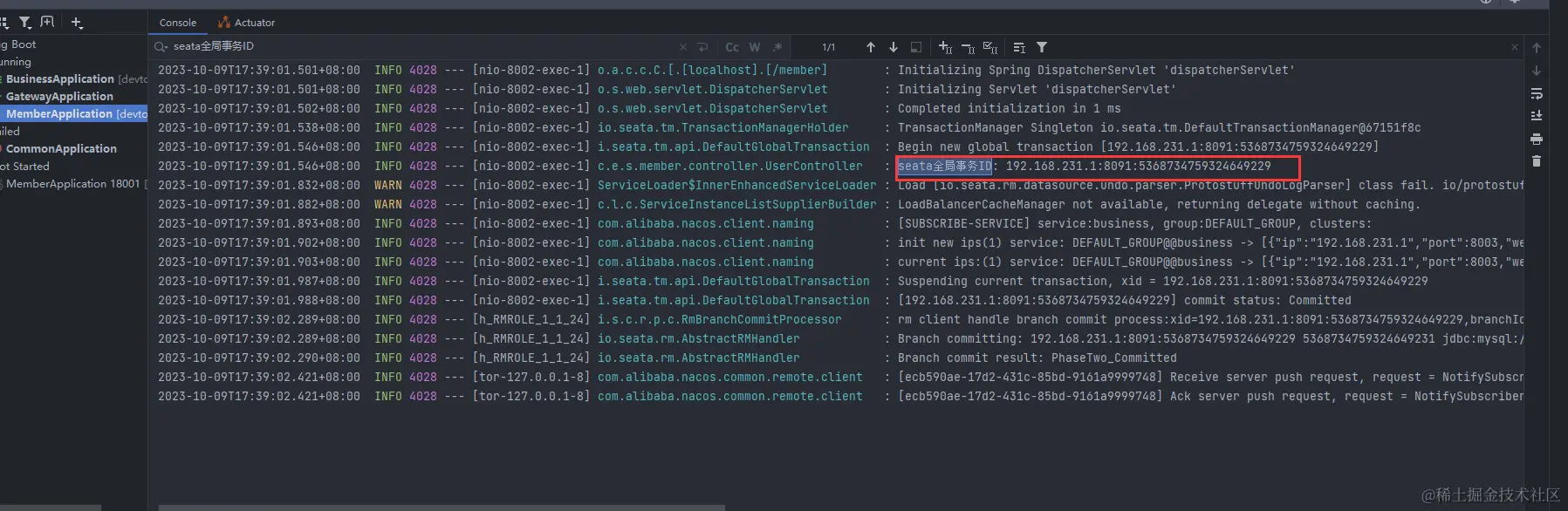Click [SUBSCRIBE-SERVICE] service:business log message
Viewport: 1568px width, 511px height.
(x=1134, y=223)
